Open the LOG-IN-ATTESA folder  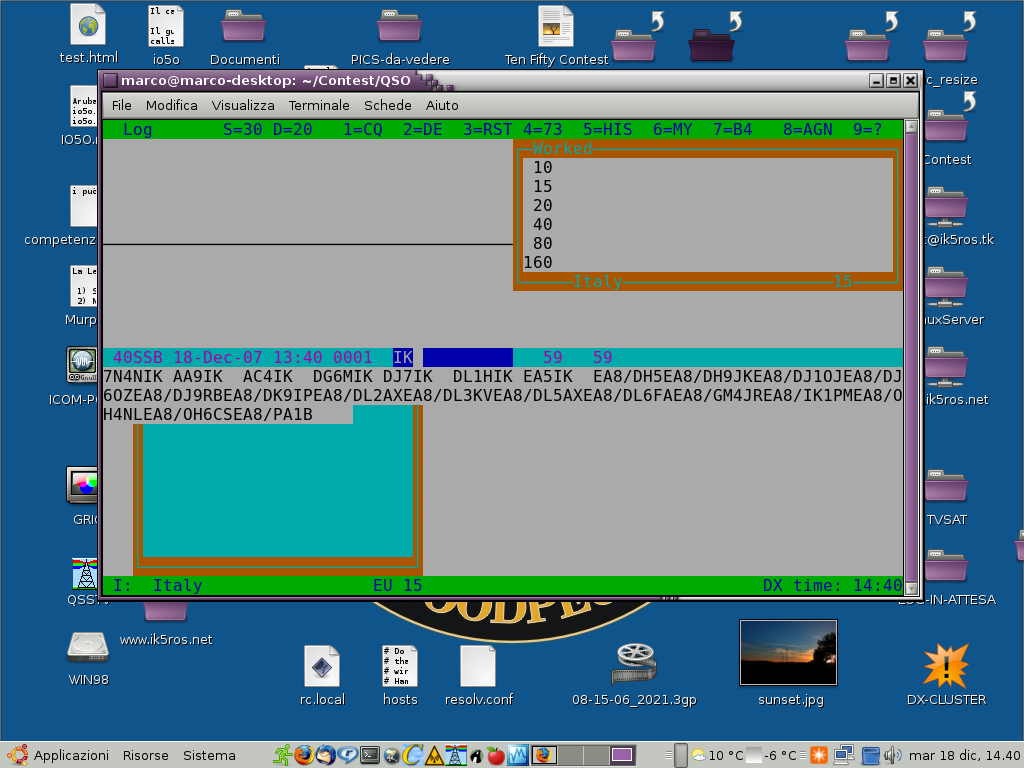tap(946, 567)
